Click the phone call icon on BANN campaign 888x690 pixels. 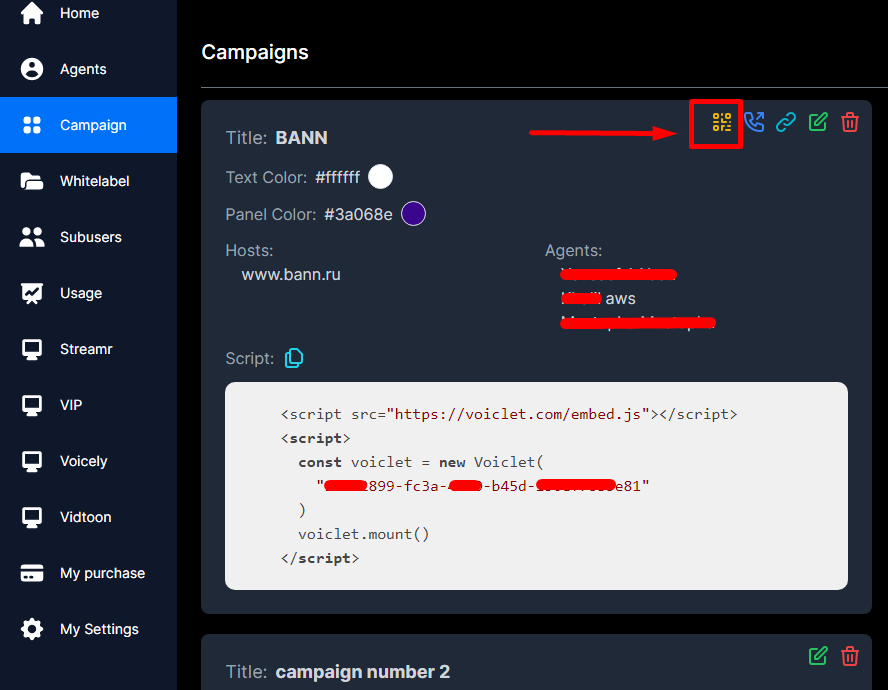coord(754,122)
